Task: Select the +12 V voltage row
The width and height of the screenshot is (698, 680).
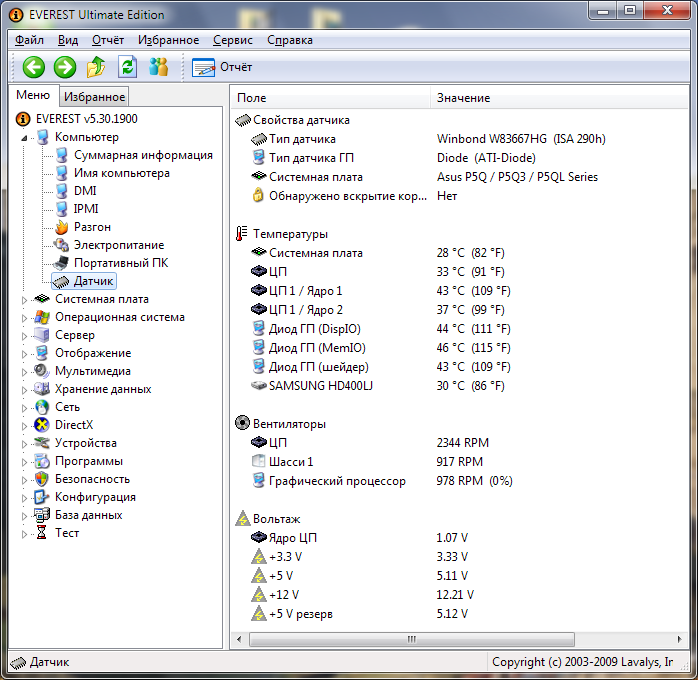Action: tap(459, 595)
